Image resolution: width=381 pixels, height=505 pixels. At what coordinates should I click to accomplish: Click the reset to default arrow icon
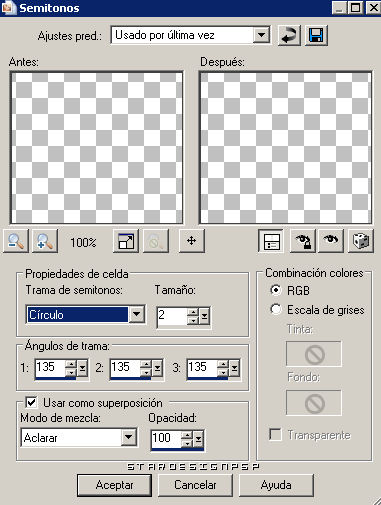point(289,35)
